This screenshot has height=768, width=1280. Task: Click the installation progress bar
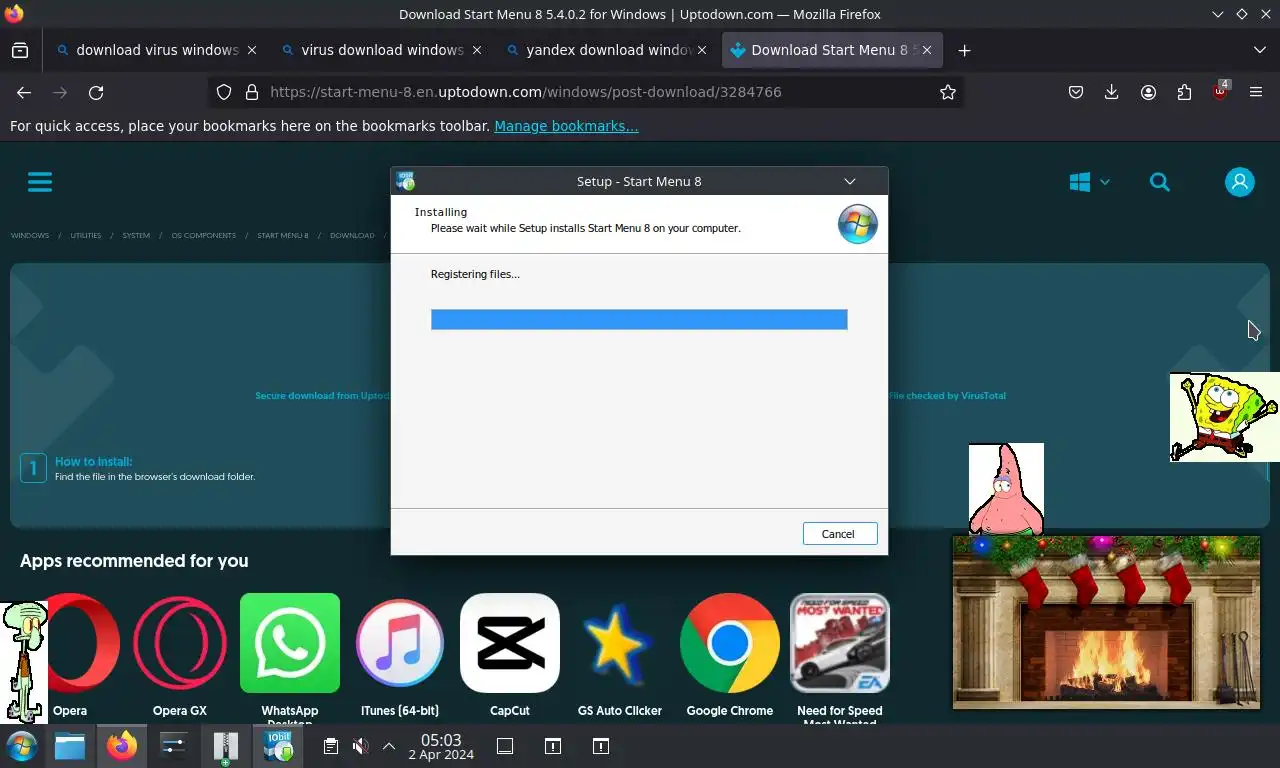[x=639, y=319]
